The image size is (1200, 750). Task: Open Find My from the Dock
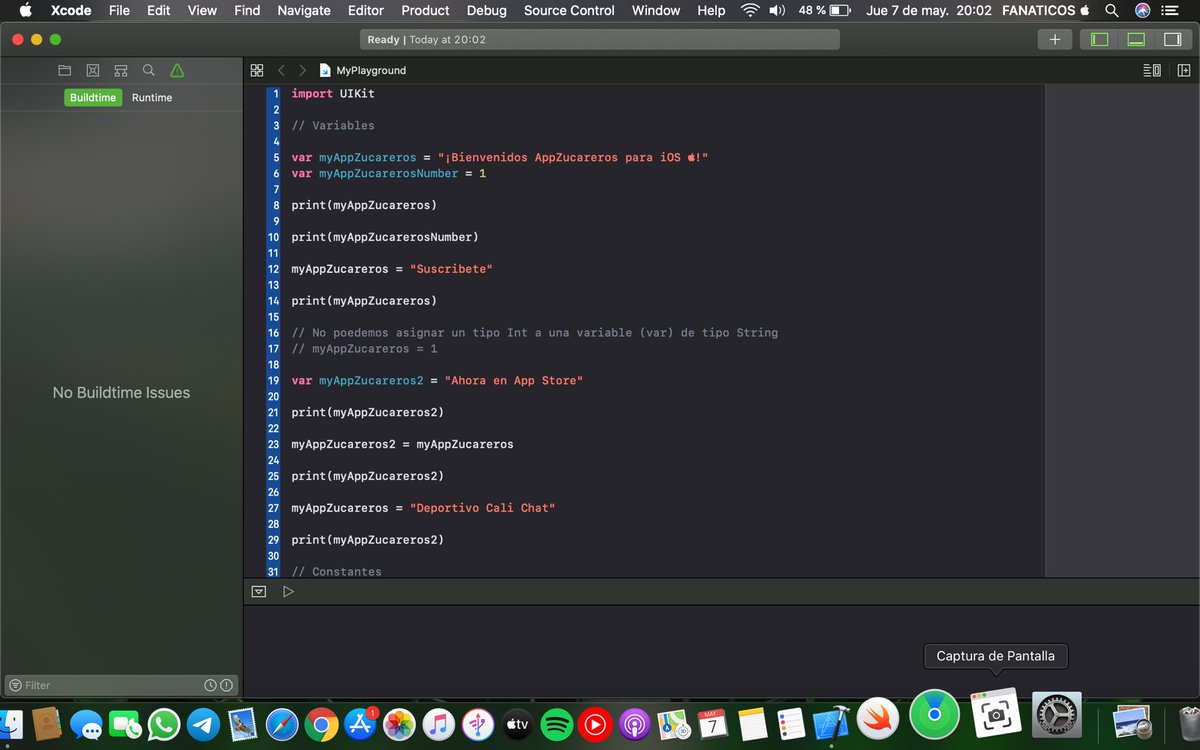[935, 715]
